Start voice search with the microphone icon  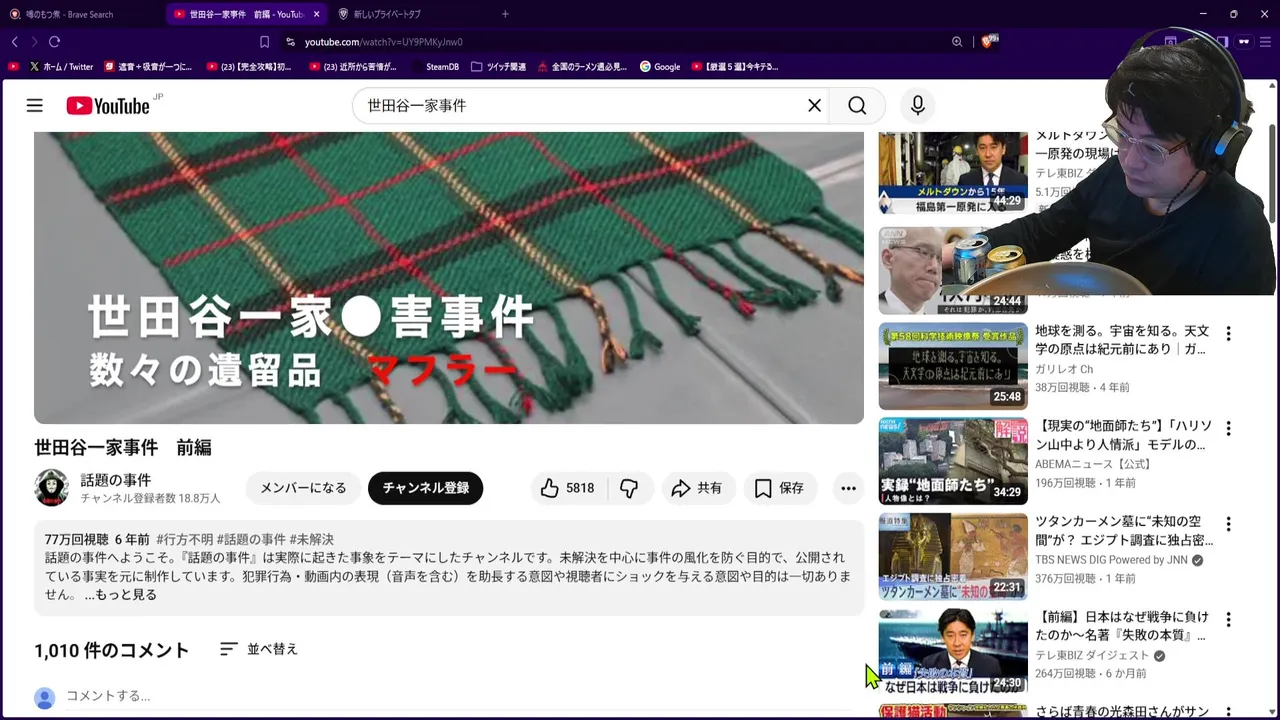pyautogui.click(x=918, y=105)
